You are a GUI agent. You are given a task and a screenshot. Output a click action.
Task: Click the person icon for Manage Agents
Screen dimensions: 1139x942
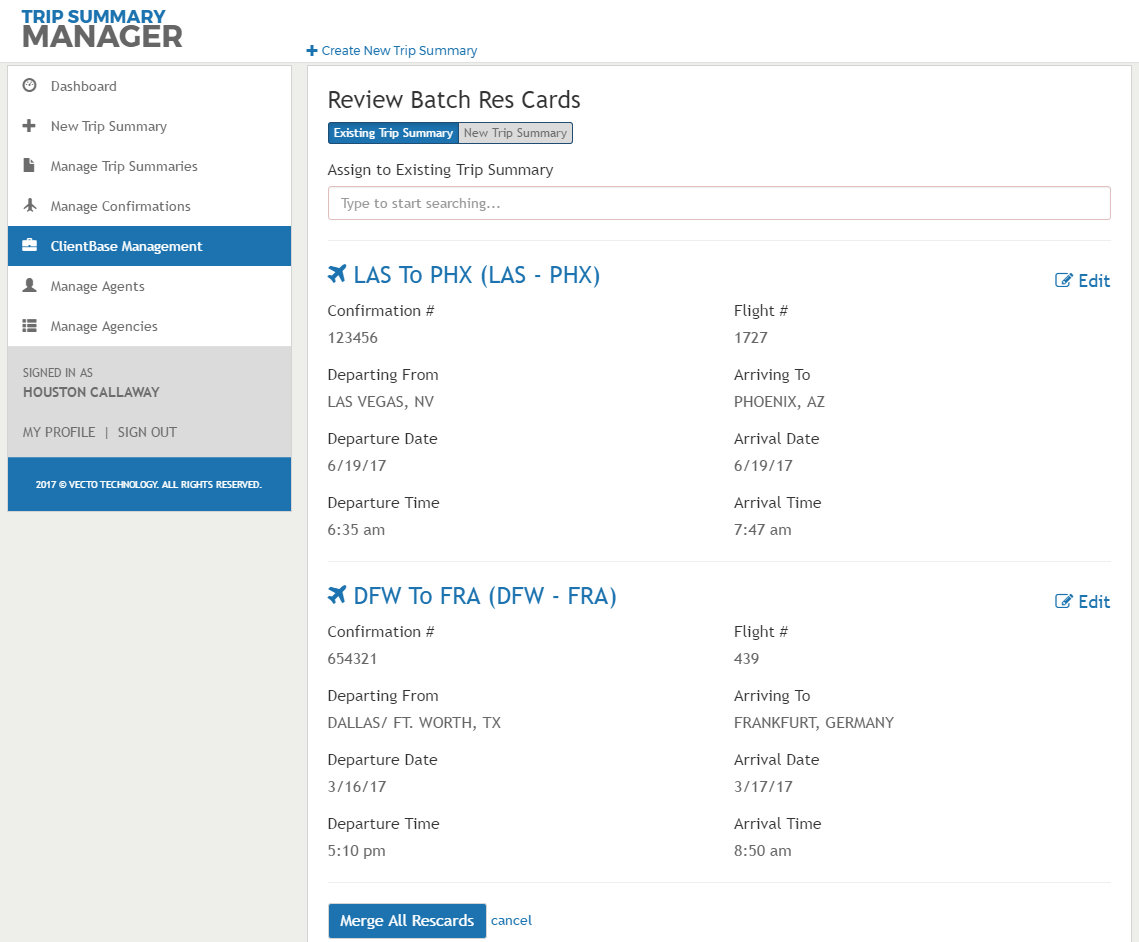coord(30,286)
